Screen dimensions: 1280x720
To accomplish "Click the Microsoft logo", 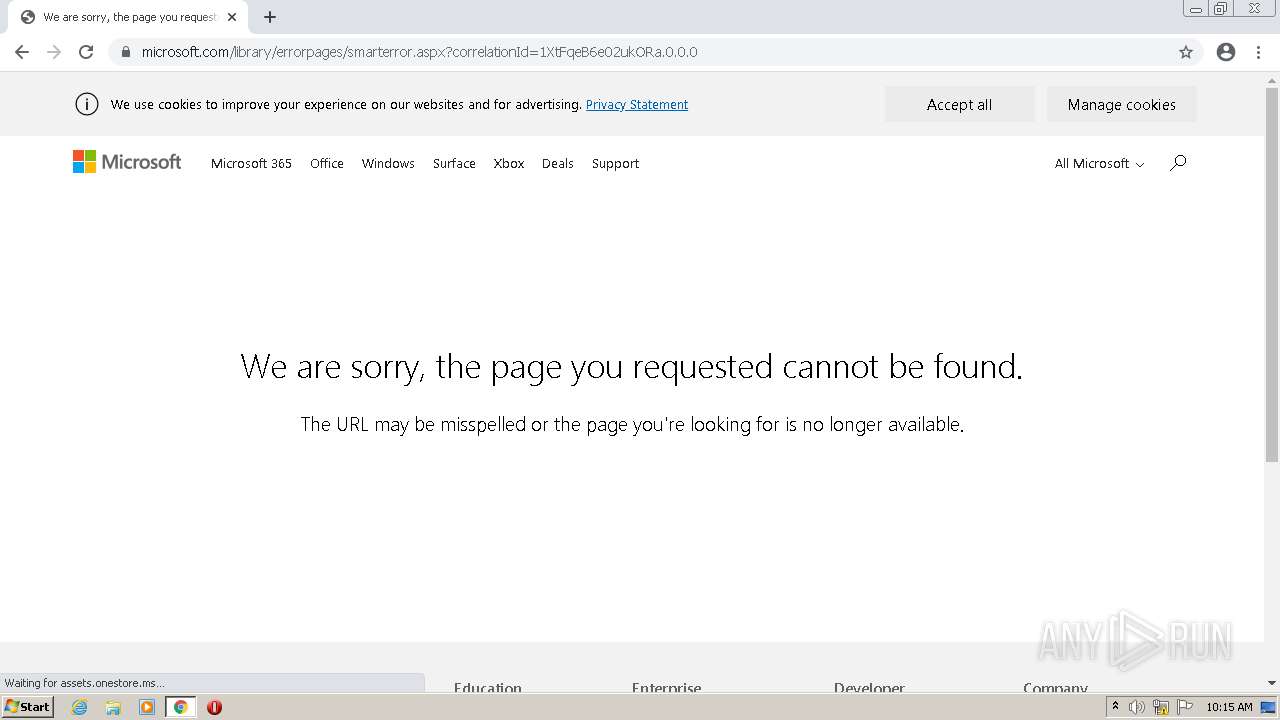I will 127,162.
